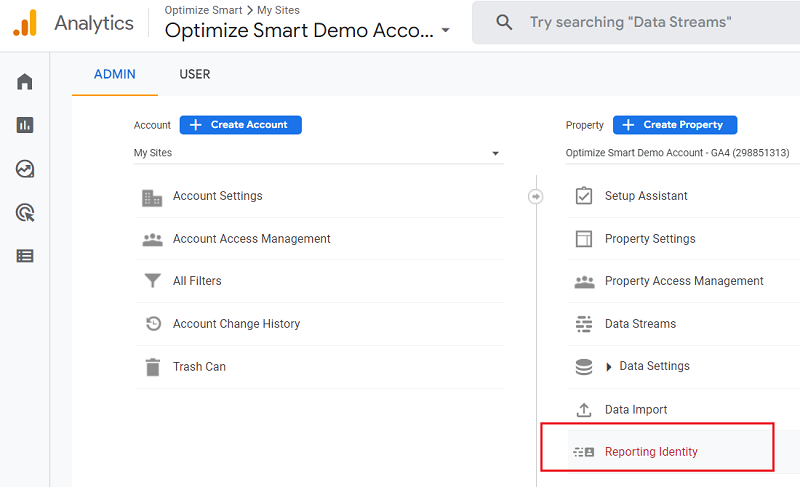Click the Data Settings database icon

coord(584,367)
